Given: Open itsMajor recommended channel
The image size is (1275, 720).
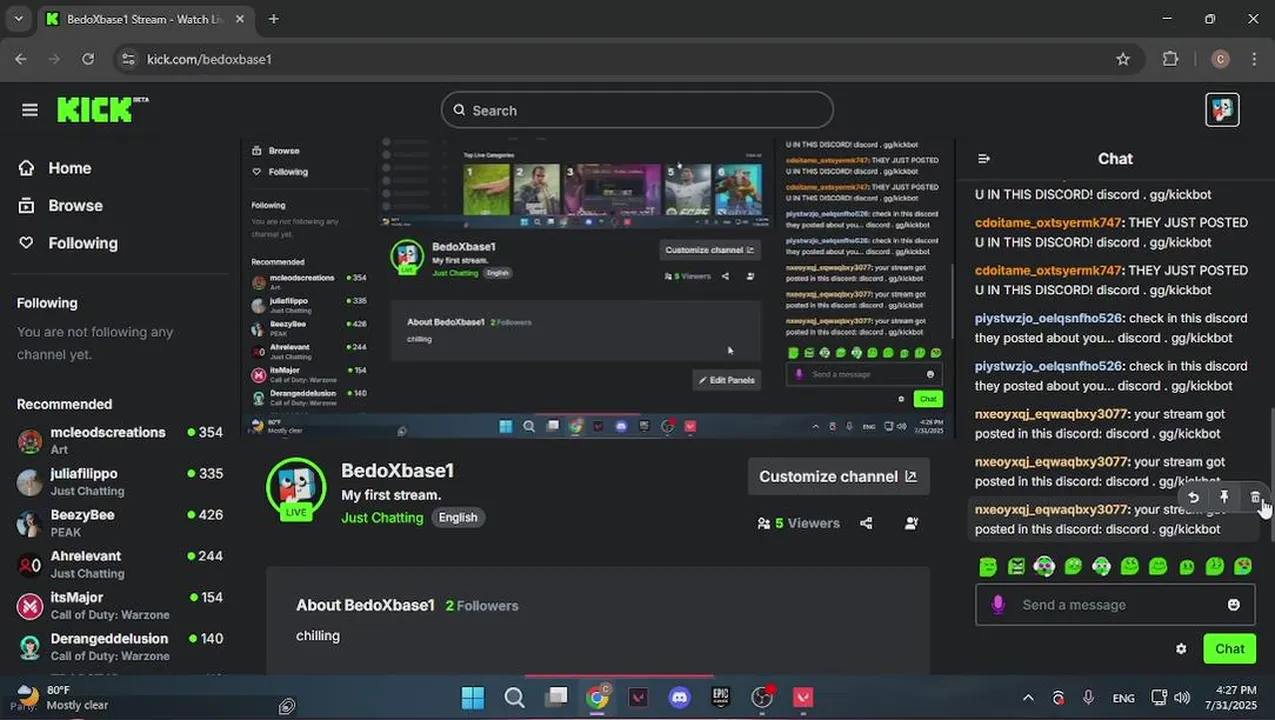Looking at the screenshot, I should pyautogui.click(x=120, y=605).
